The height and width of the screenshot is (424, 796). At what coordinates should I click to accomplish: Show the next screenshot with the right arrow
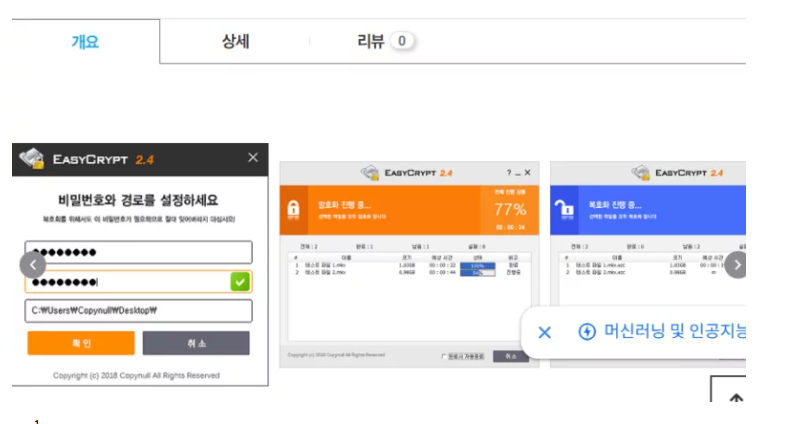pyautogui.click(x=737, y=265)
